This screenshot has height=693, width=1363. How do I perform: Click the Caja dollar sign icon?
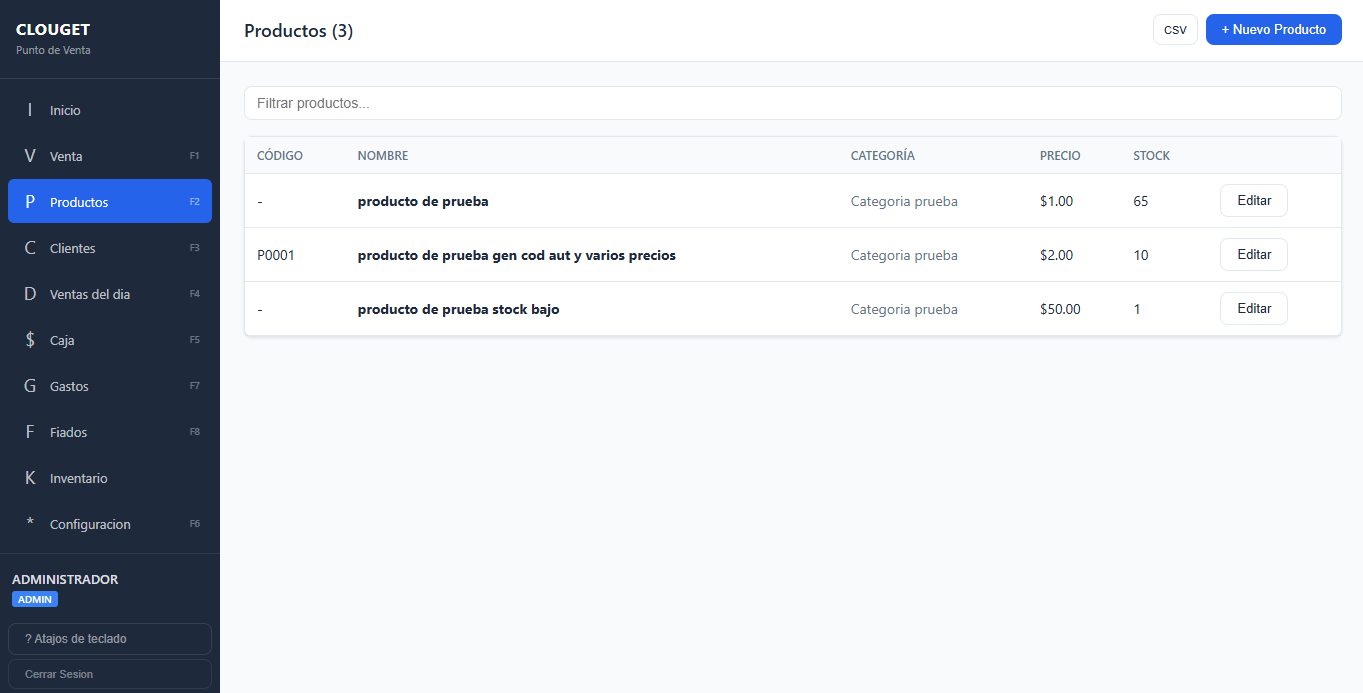coord(29,340)
